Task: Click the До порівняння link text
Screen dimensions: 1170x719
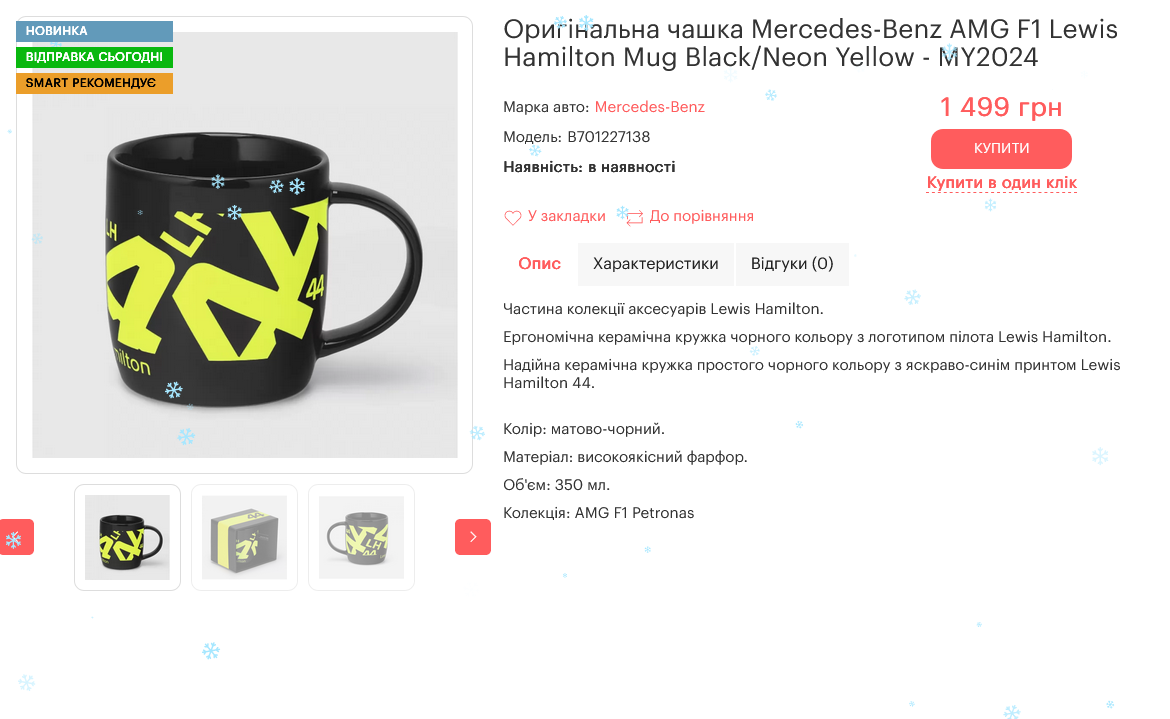Action: 701,216
